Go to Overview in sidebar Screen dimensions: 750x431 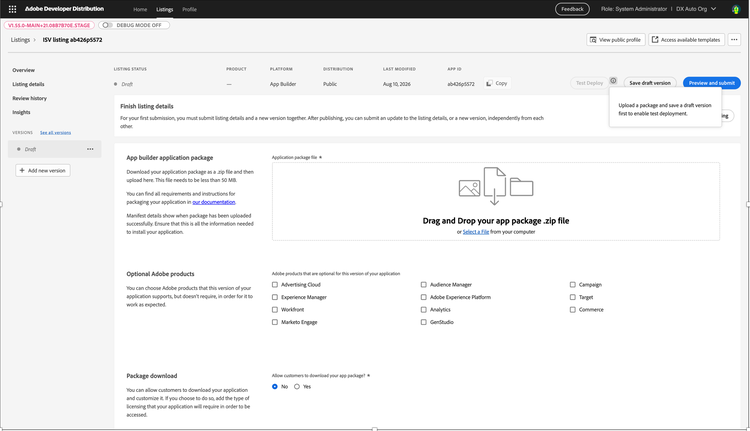click(x=23, y=70)
